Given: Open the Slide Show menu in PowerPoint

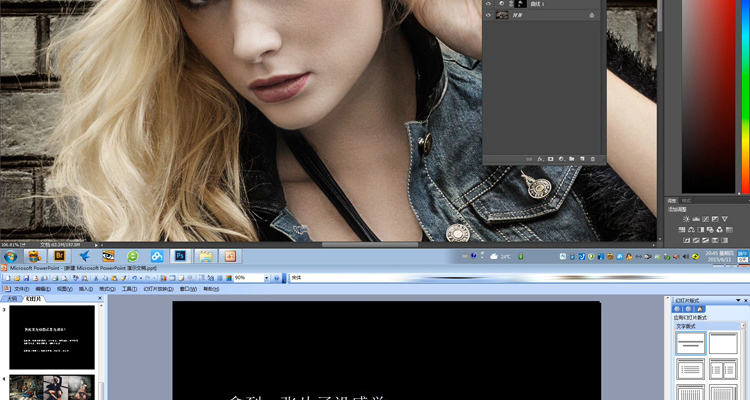Looking at the screenshot, I should 158,289.
